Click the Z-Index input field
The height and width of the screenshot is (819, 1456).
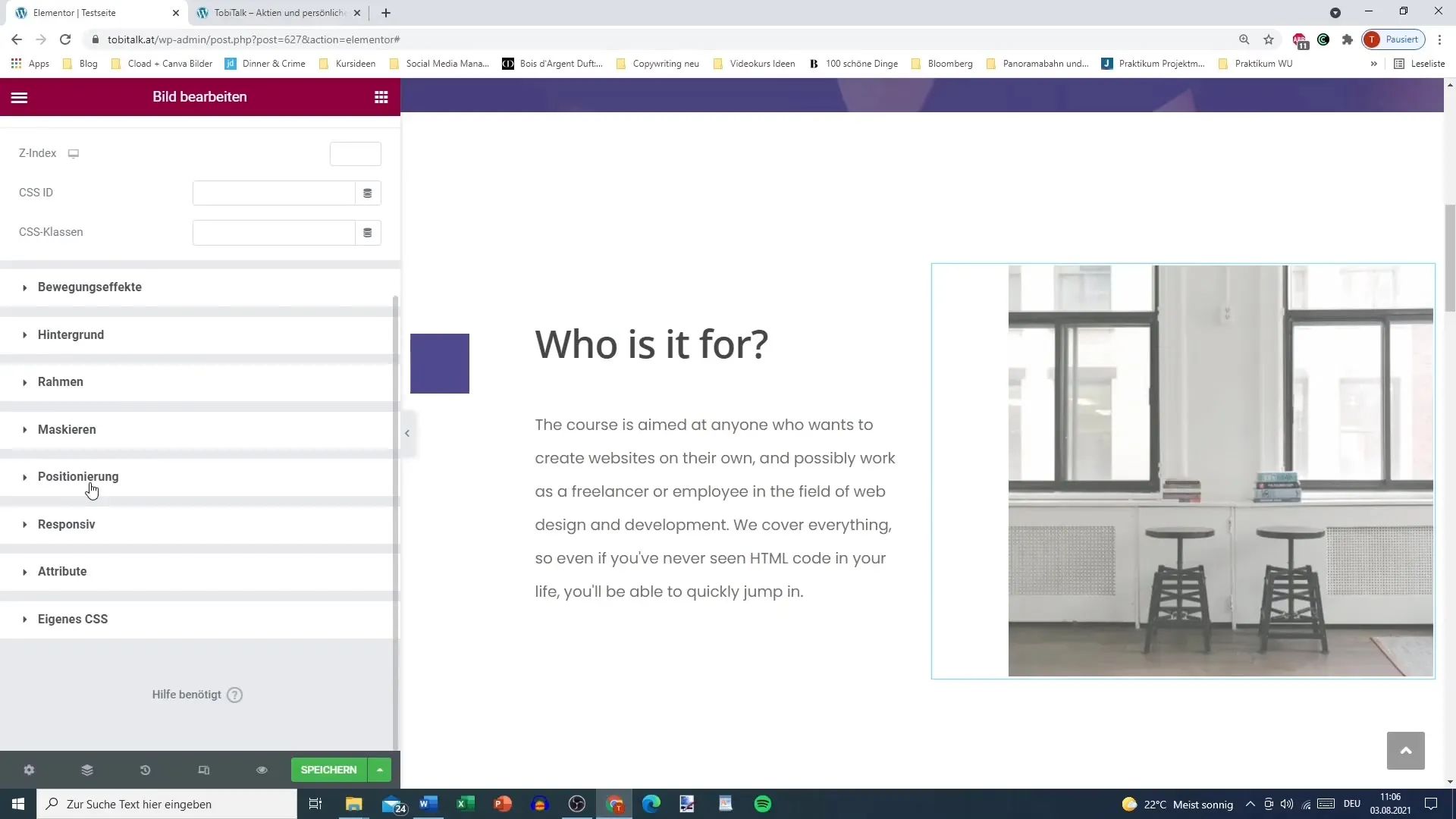(x=355, y=154)
